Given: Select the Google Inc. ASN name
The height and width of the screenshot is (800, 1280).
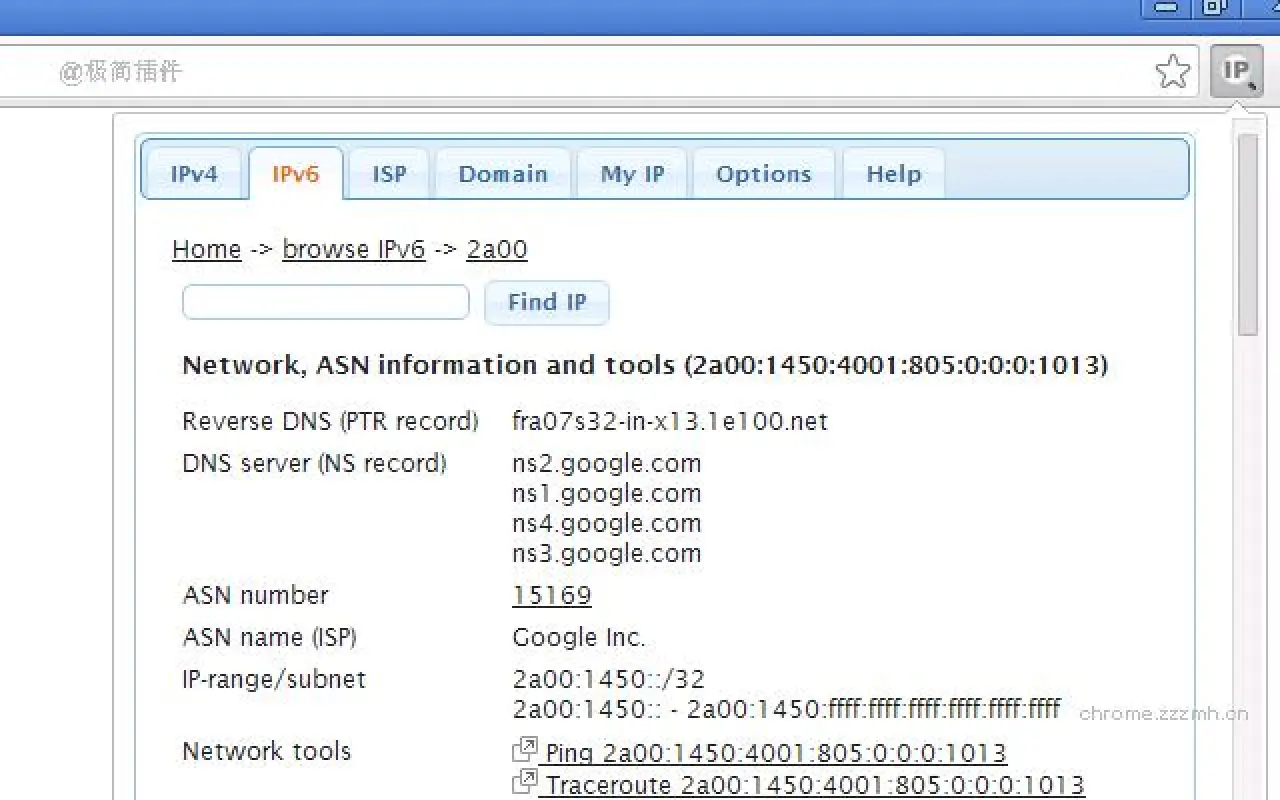Looking at the screenshot, I should (579, 637).
